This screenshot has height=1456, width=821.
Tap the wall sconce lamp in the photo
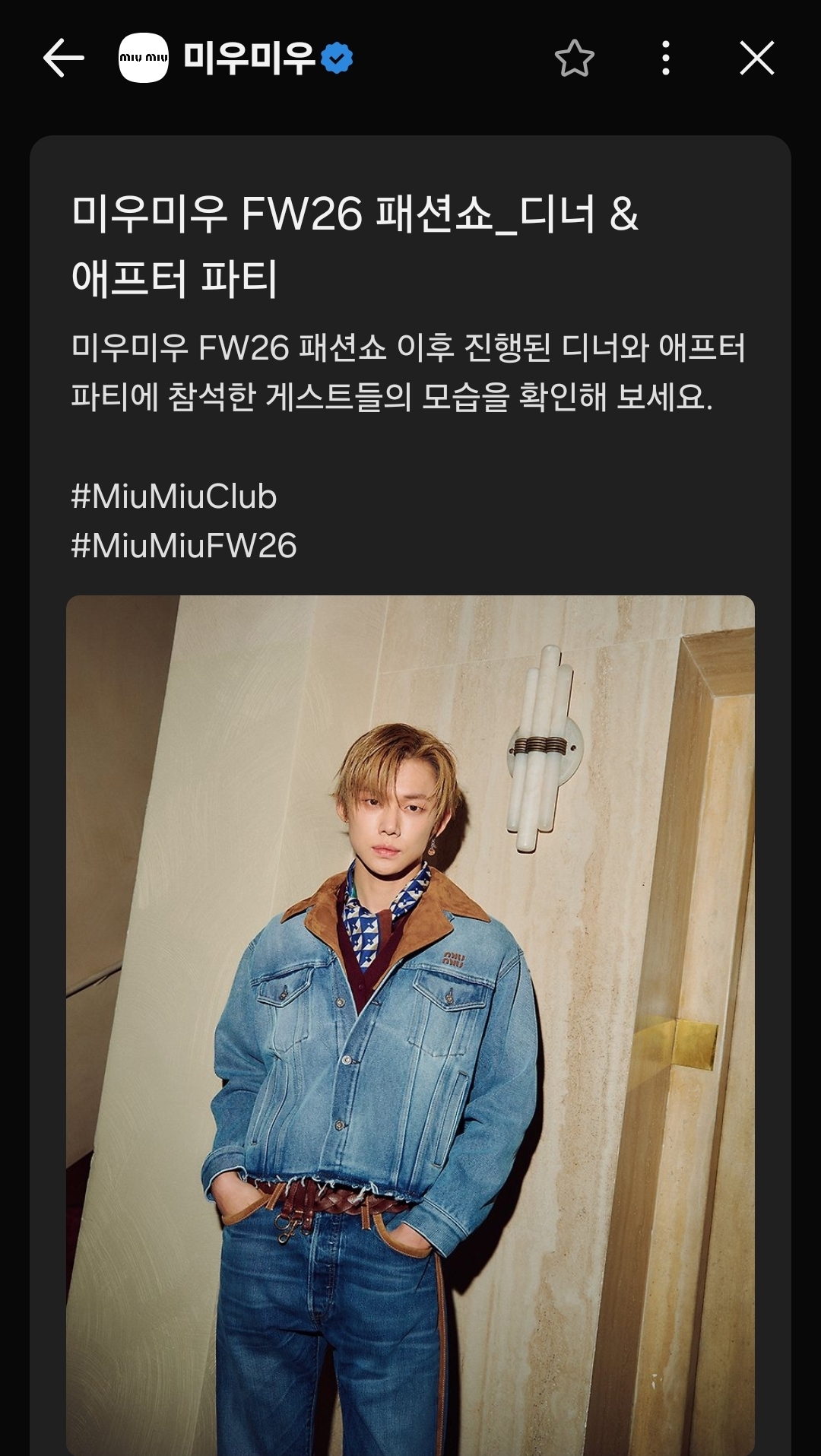(x=543, y=747)
